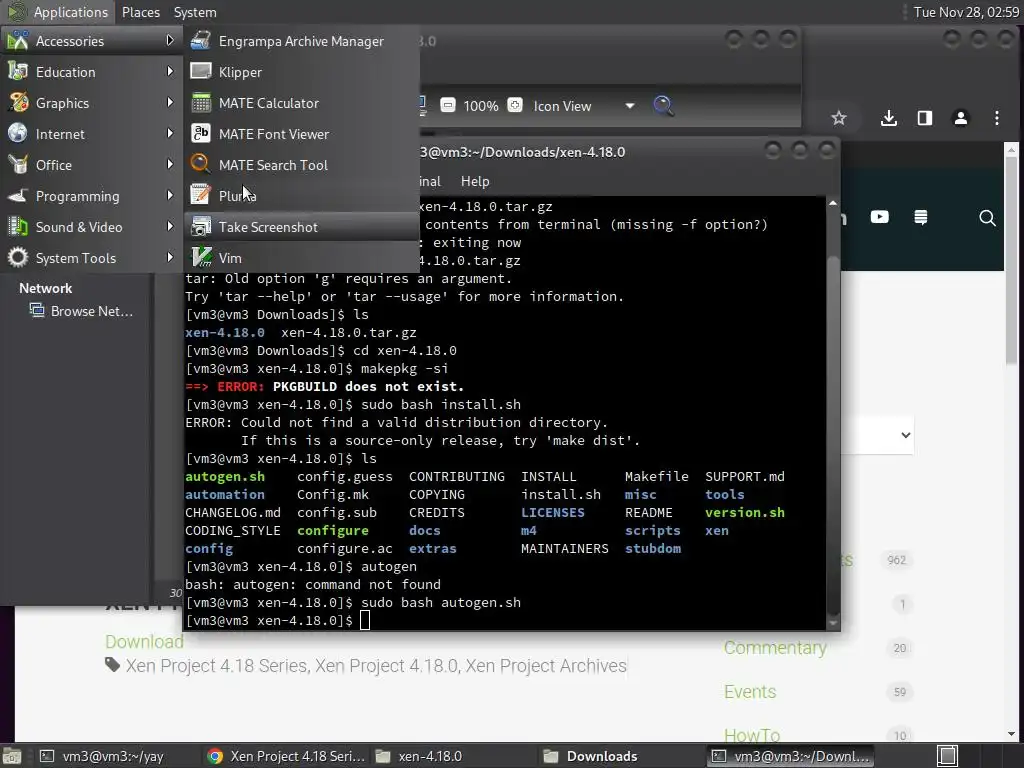
Task: Open the Icon View mode dropdown
Action: [583, 106]
